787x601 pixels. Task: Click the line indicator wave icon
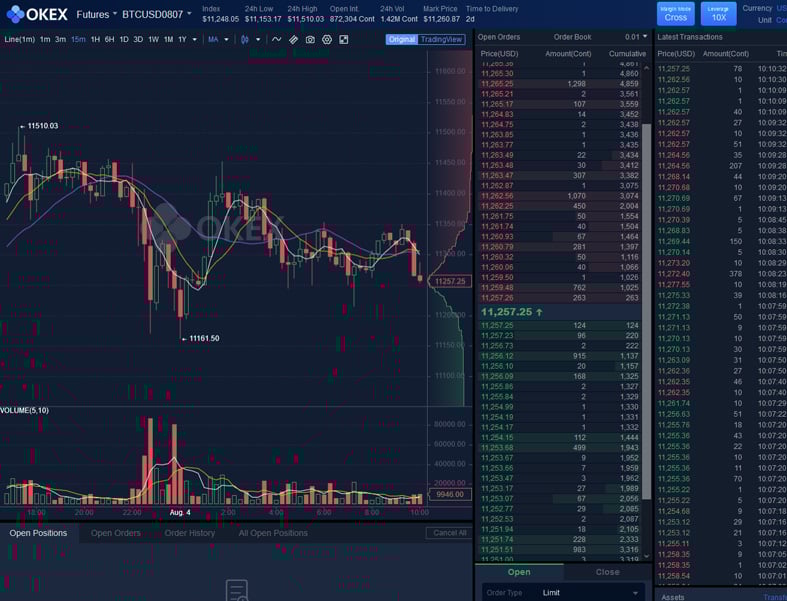[277, 39]
